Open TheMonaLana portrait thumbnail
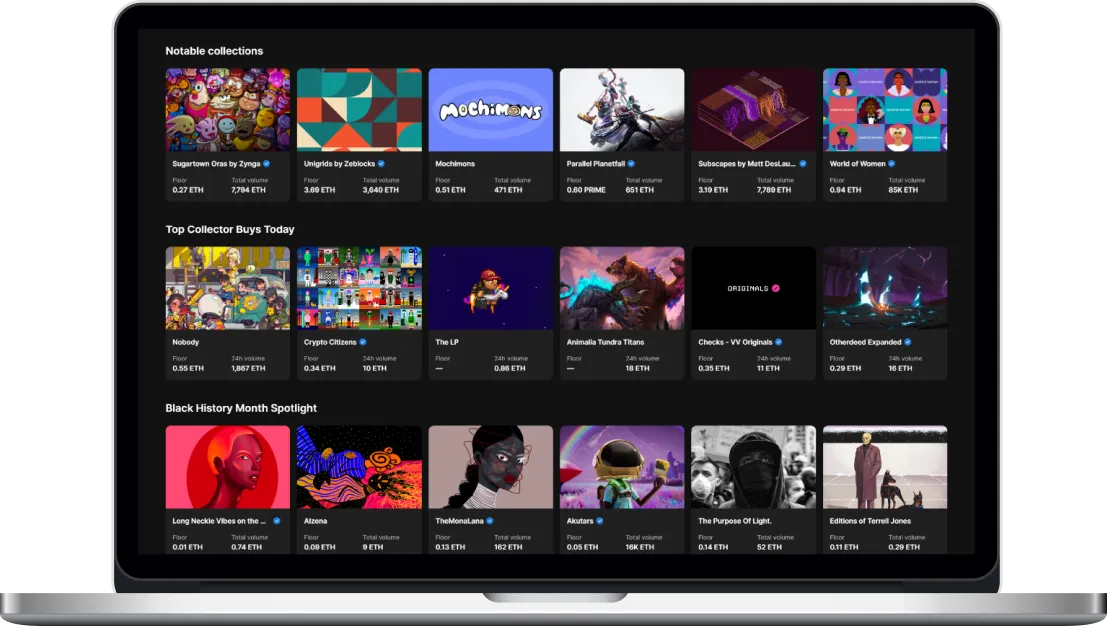The image size is (1107, 626). 491,467
